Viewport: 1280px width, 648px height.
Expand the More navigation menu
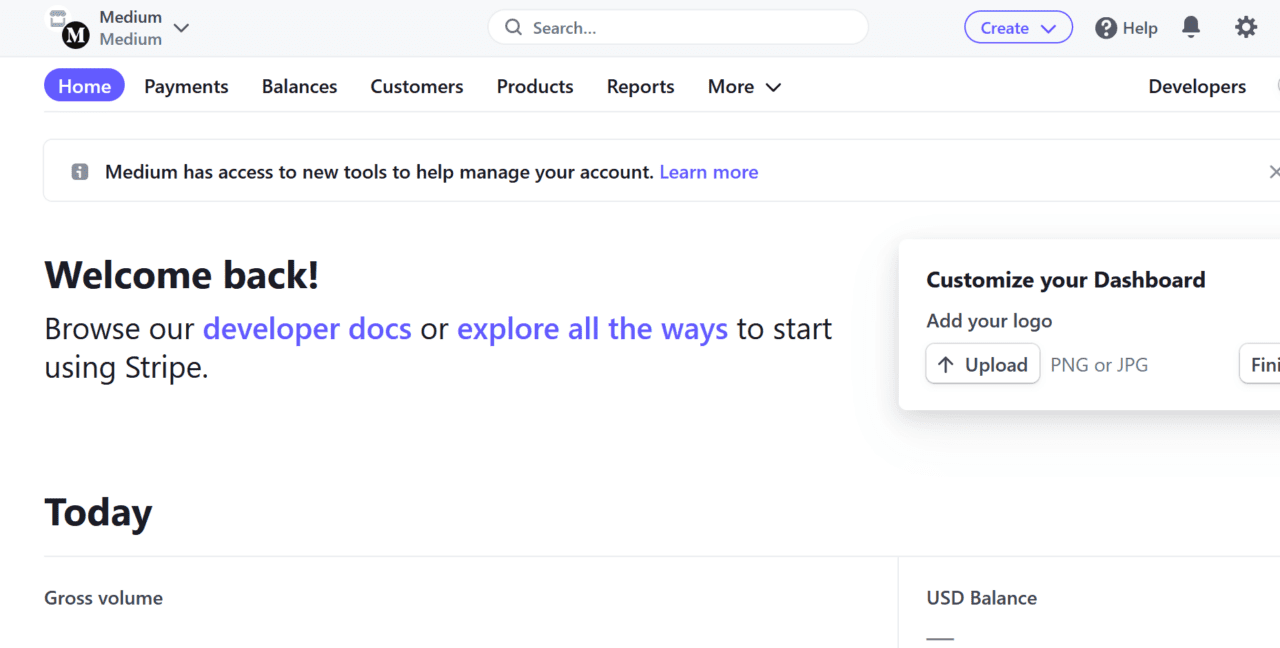tap(744, 87)
